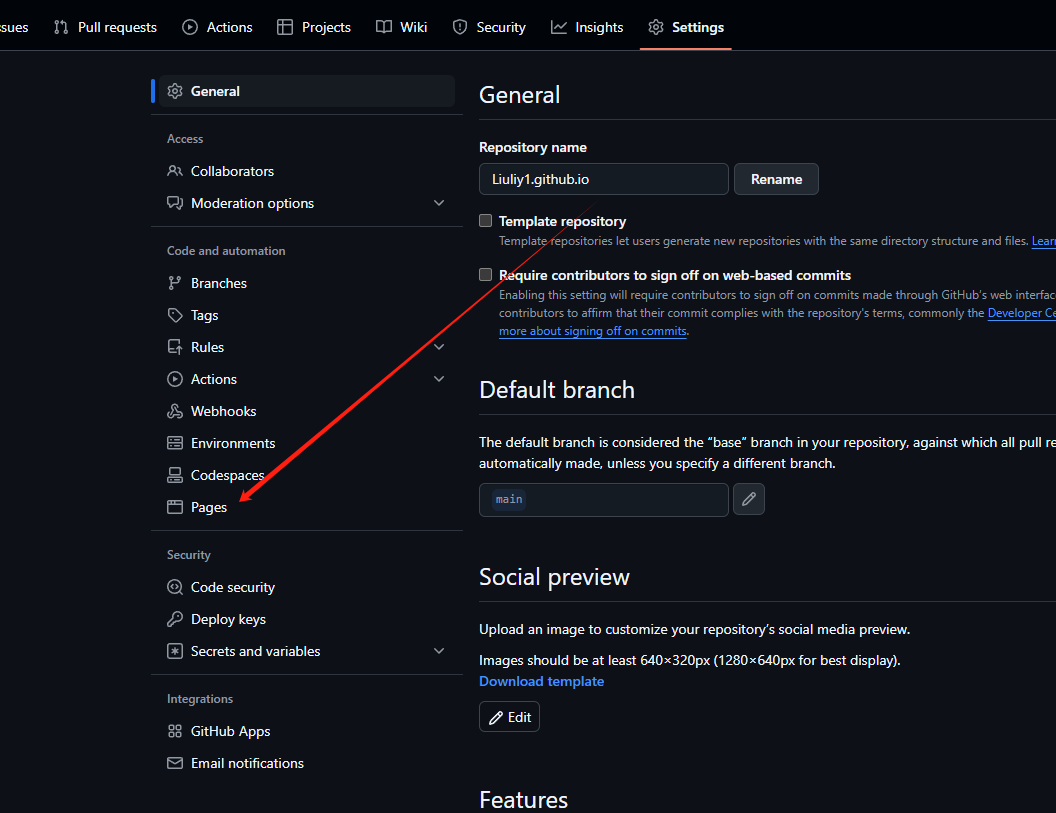Viewport: 1056px width, 813px height.
Task: Open the Download template link
Action: [541, 681]
